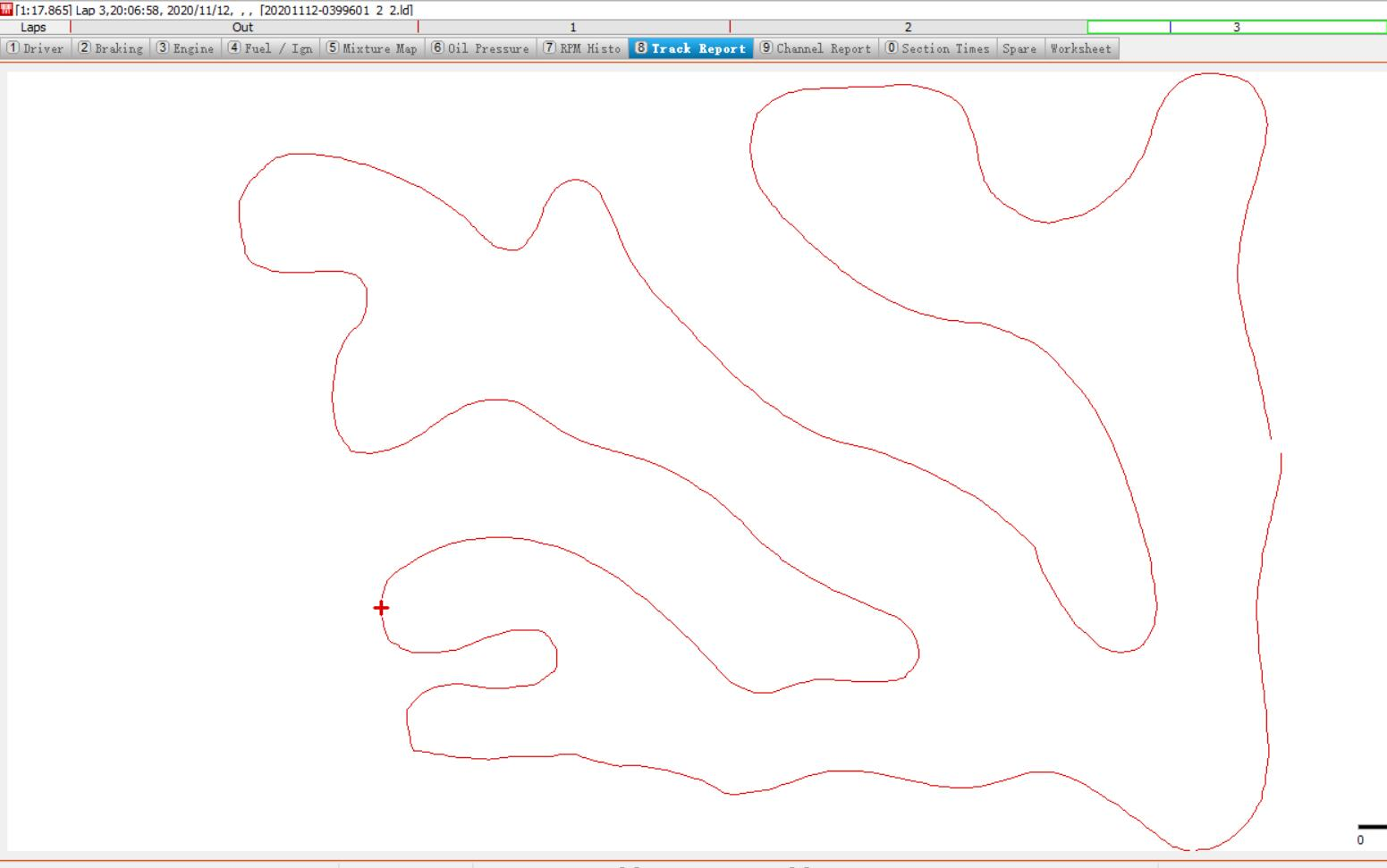
Task: Open the RPM Histo tab
Action: [x=582, y=48]
